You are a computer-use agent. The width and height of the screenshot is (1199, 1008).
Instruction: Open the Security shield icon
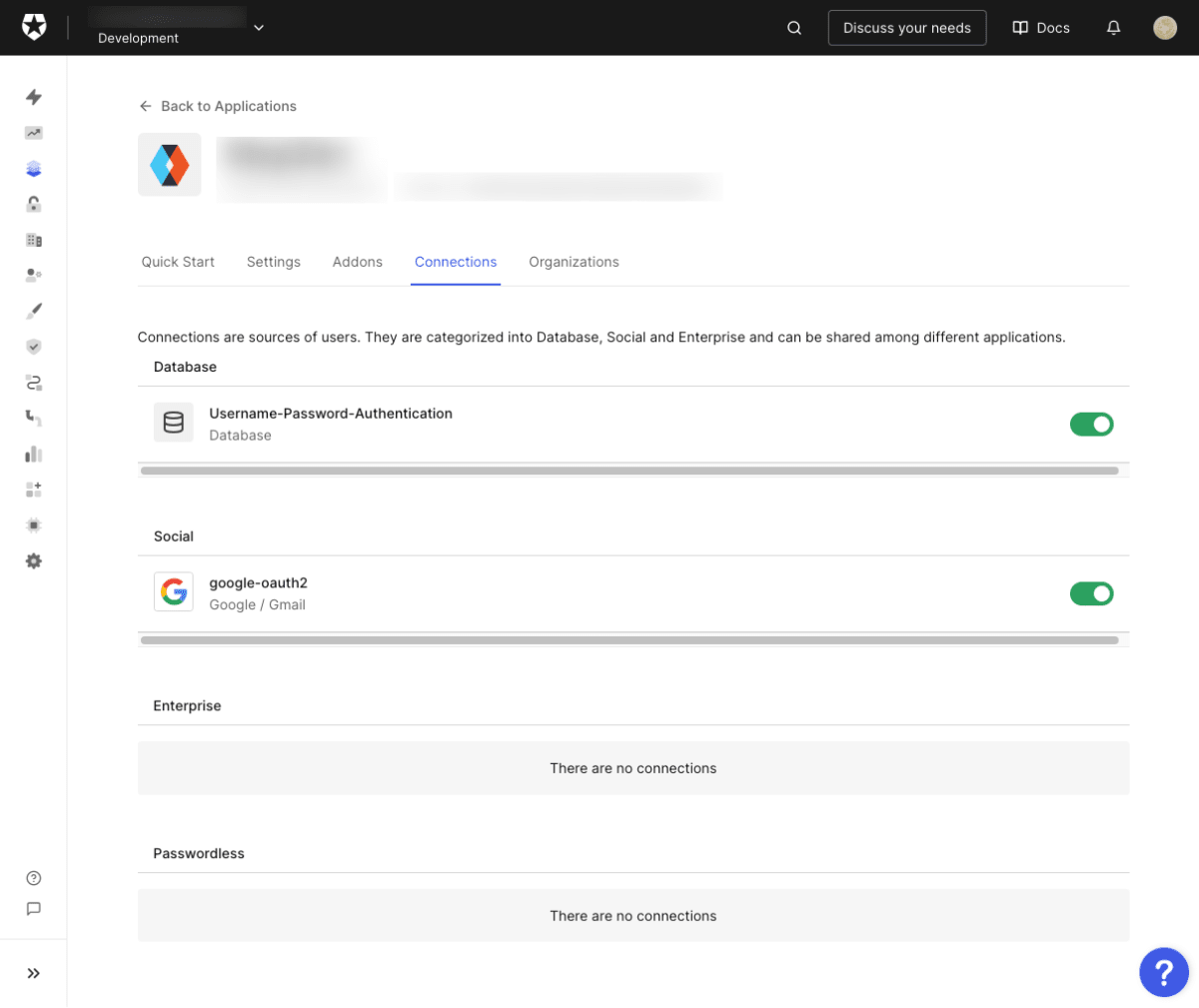click(x=34, y=347)
